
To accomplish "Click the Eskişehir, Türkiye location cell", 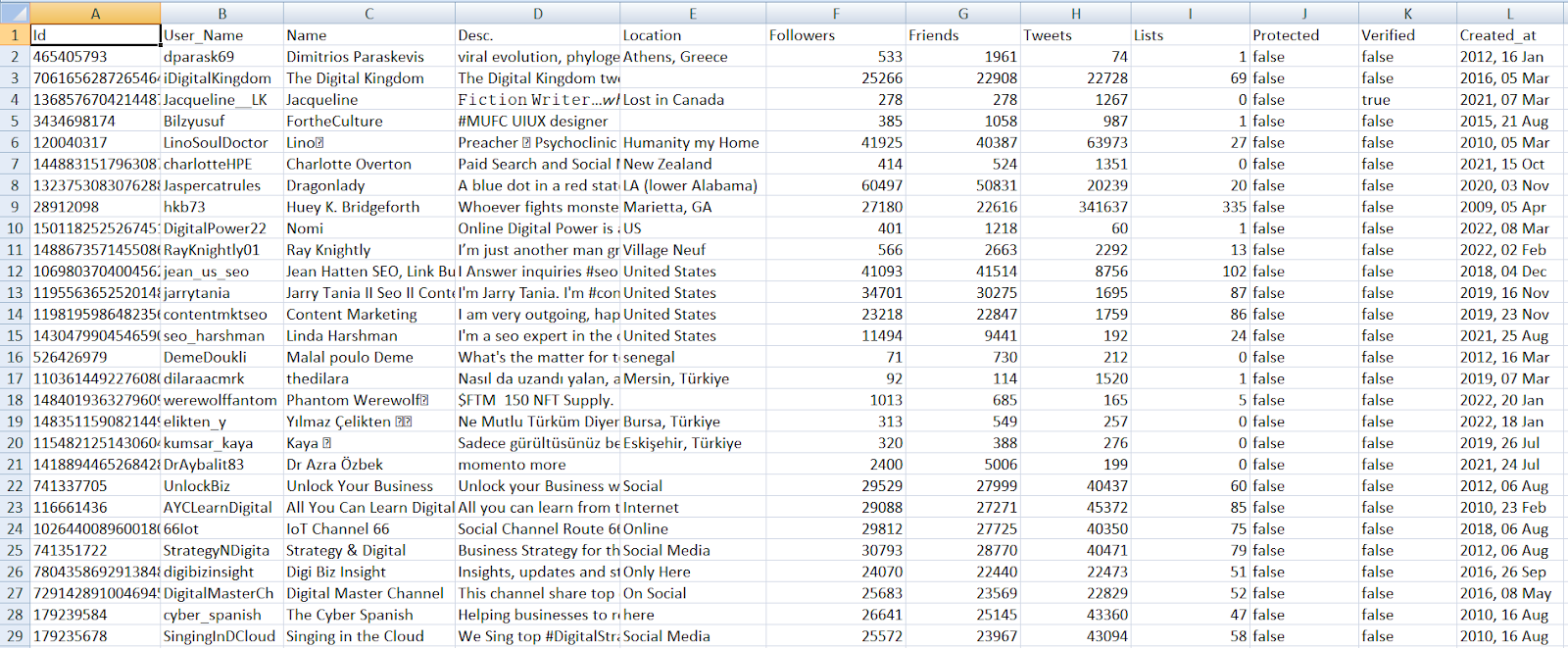I will coord(692,443).
